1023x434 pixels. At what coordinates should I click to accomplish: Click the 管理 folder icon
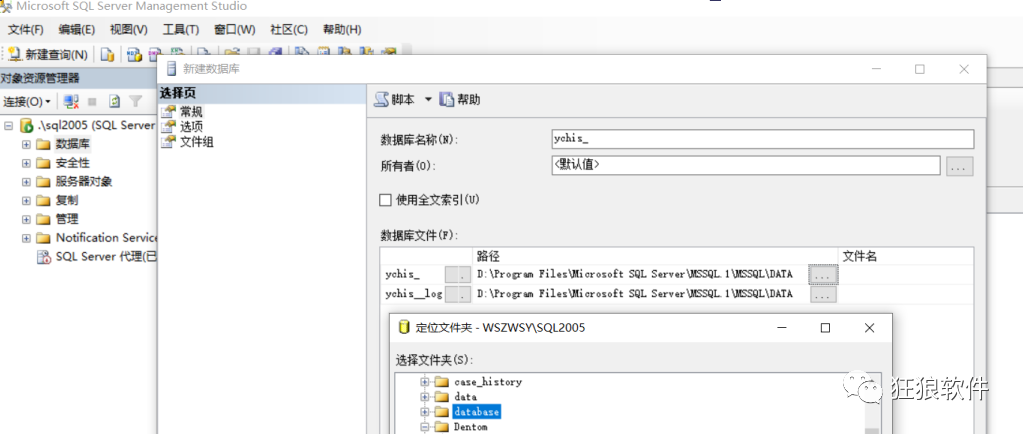tap(43, 219)
